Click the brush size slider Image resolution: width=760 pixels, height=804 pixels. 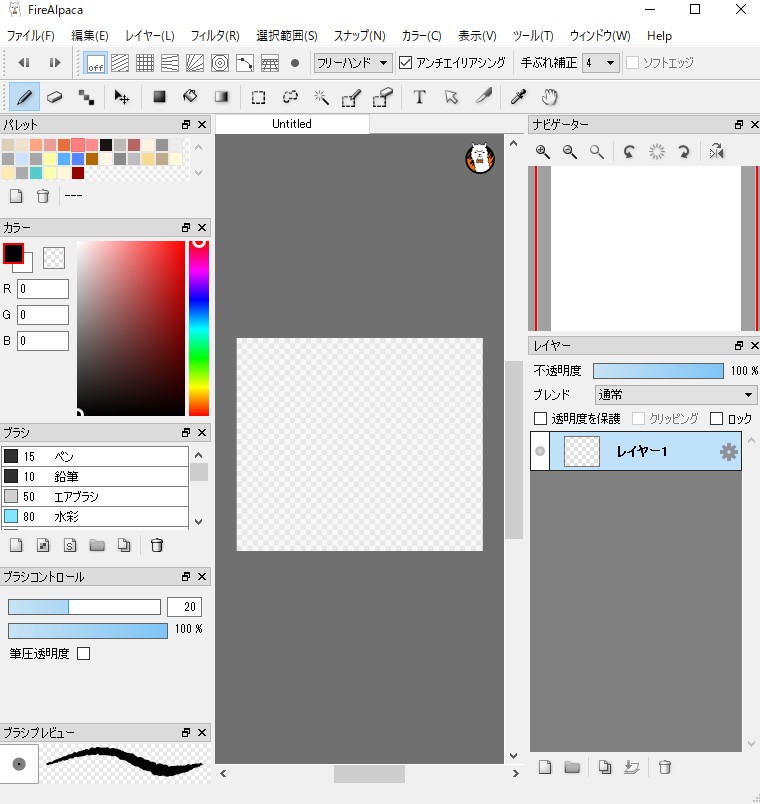84,607
